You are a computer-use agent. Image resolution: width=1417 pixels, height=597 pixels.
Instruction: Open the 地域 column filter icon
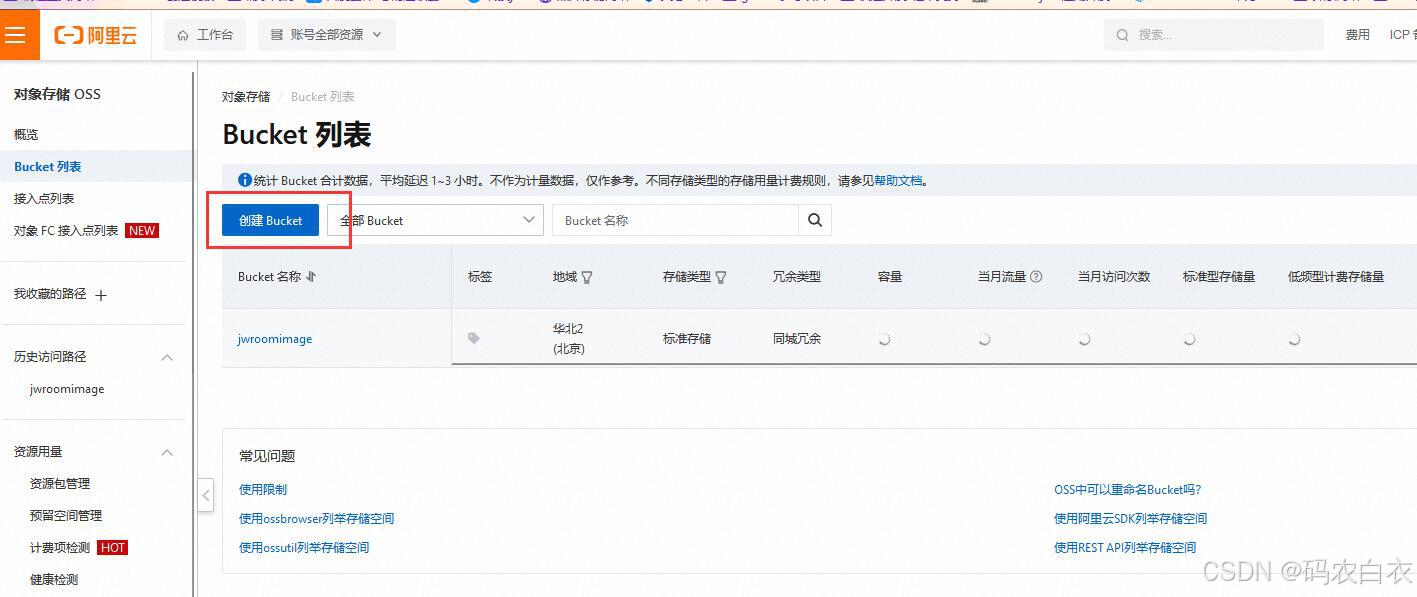(x=587, y=277)
